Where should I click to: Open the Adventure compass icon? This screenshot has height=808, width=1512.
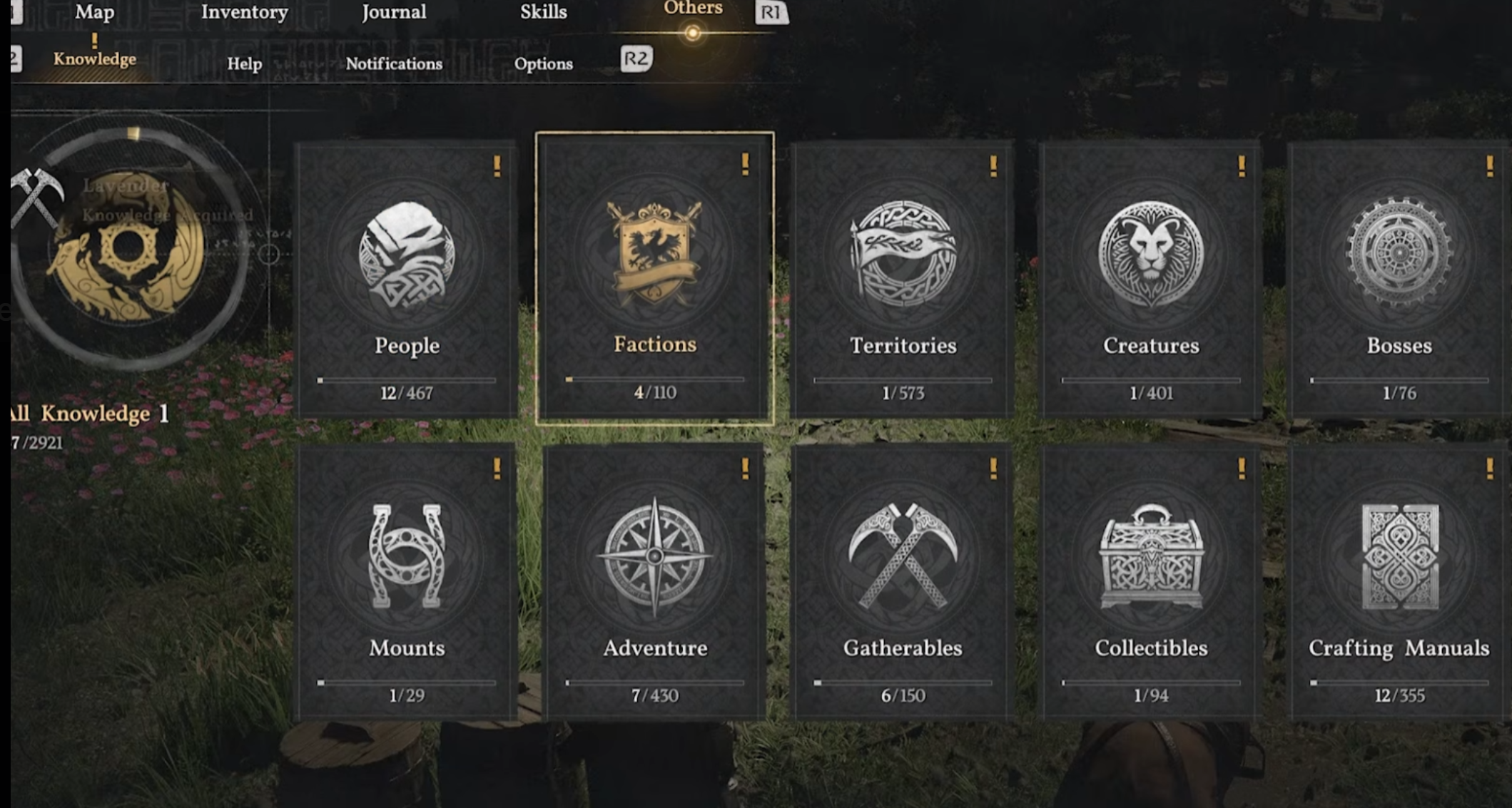pyautogui.click(x=654, y=557)
